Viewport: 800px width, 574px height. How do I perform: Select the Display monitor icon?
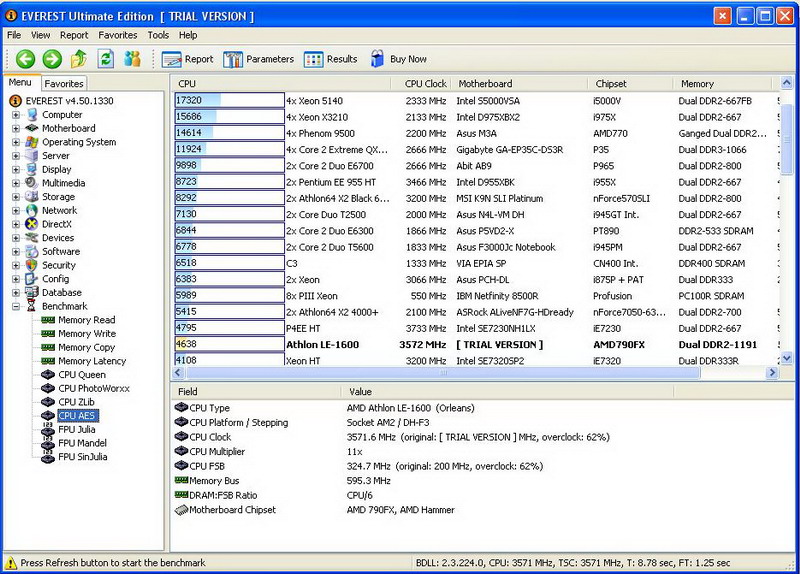[32, 169]
